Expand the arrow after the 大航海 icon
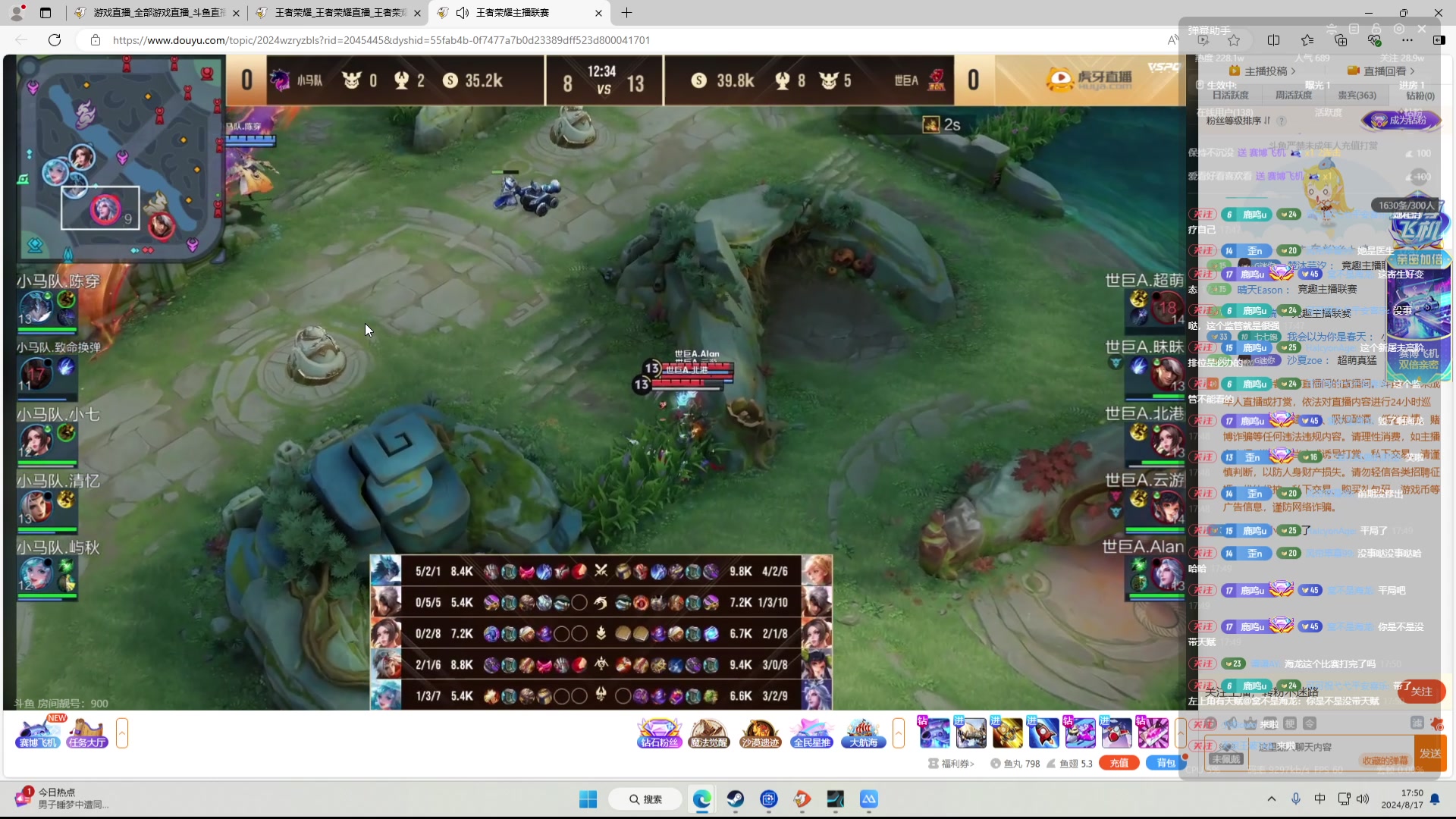 point(899,733)
